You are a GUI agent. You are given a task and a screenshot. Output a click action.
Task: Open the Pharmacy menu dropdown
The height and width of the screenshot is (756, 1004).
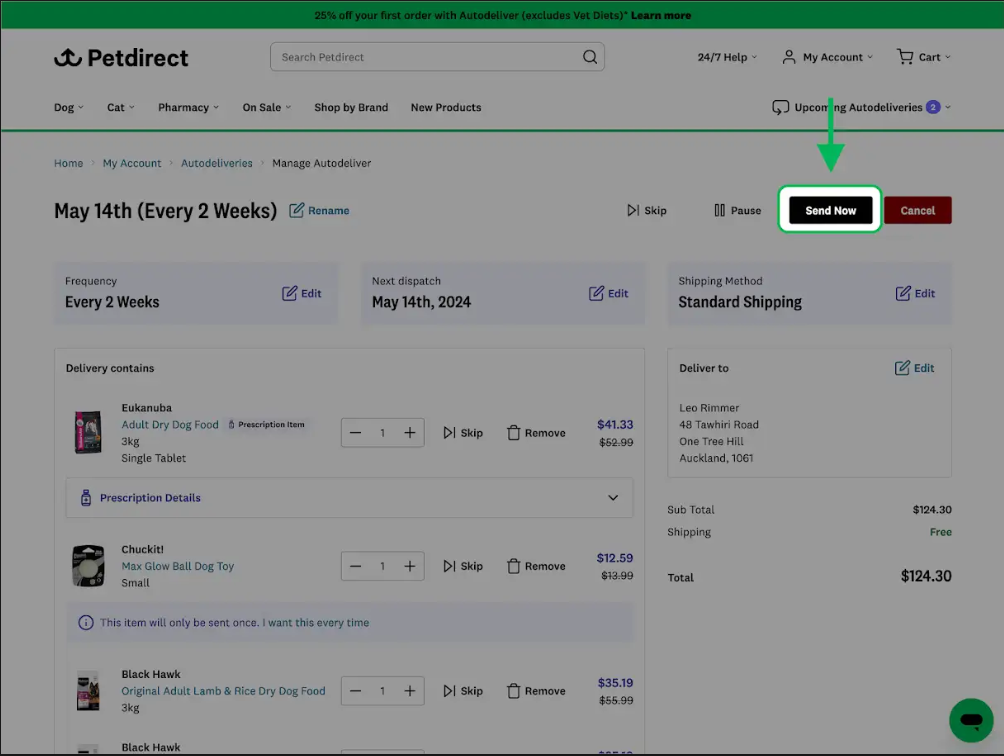(x=189, y=108)
